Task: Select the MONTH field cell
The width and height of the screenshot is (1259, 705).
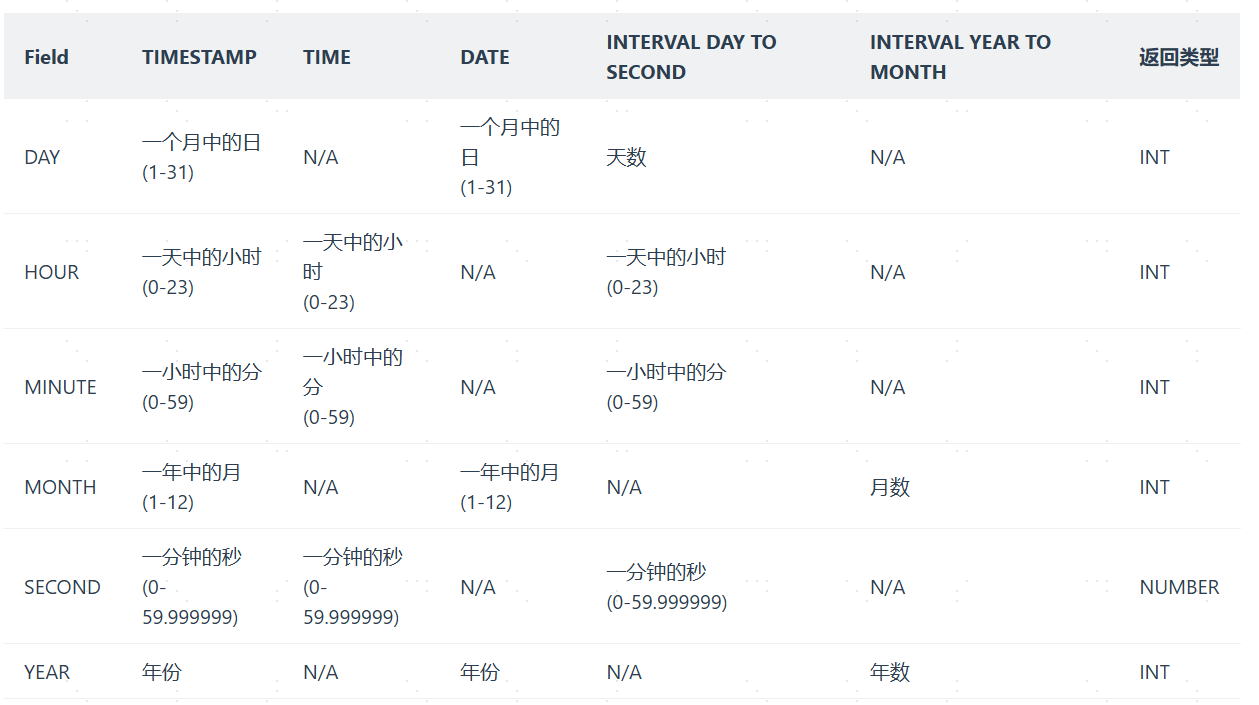Action: (60, 487)
